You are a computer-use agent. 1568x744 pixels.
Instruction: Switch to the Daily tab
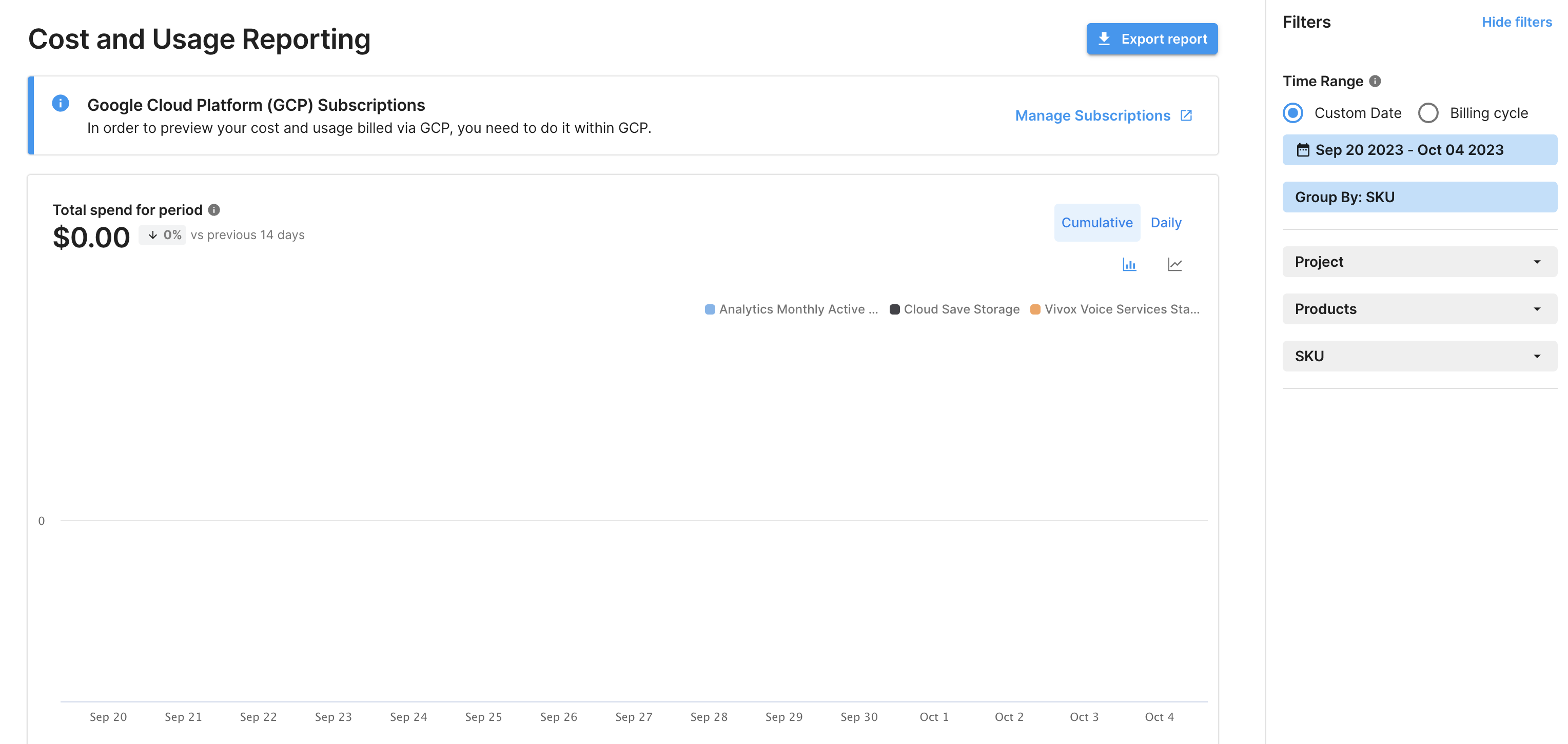1165,223
